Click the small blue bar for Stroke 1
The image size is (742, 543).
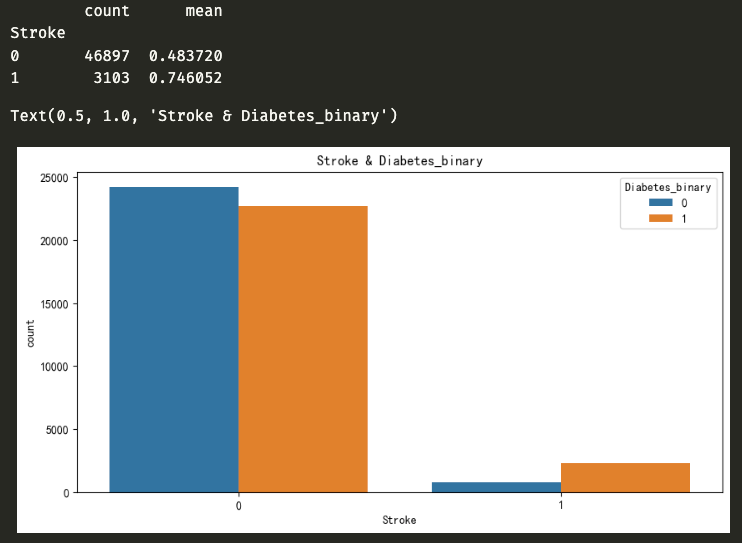[x=496, y=487]
